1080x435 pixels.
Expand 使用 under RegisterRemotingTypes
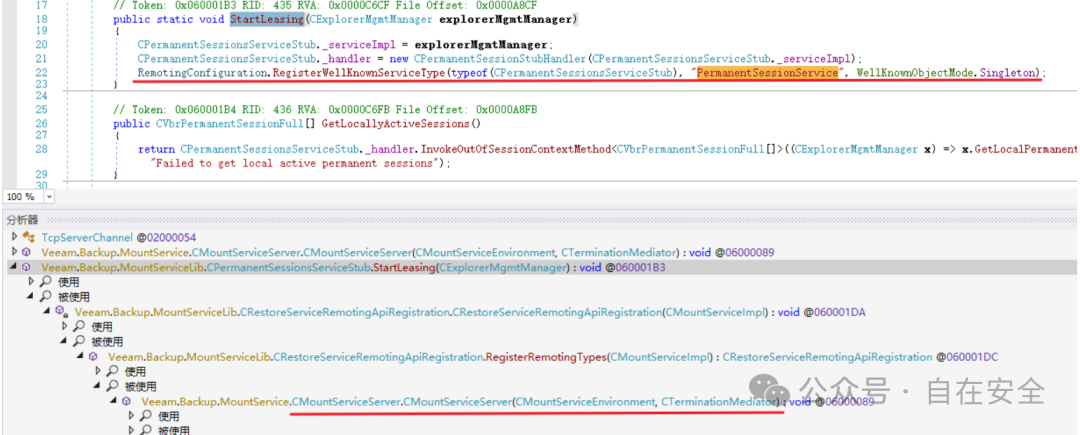[x=97, y=371]
